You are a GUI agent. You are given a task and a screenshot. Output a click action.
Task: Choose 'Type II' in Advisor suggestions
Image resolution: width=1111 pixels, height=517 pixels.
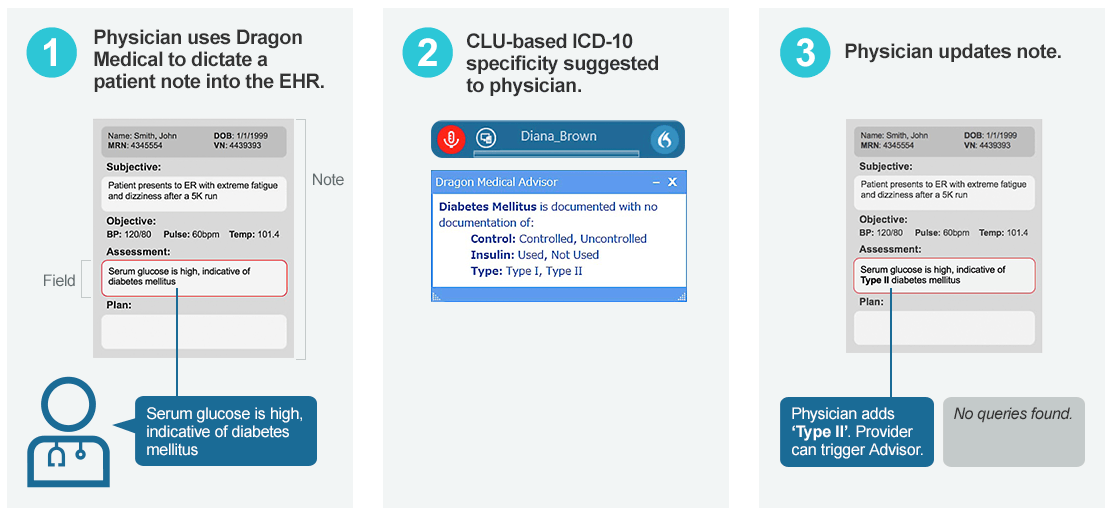(562, 271)
